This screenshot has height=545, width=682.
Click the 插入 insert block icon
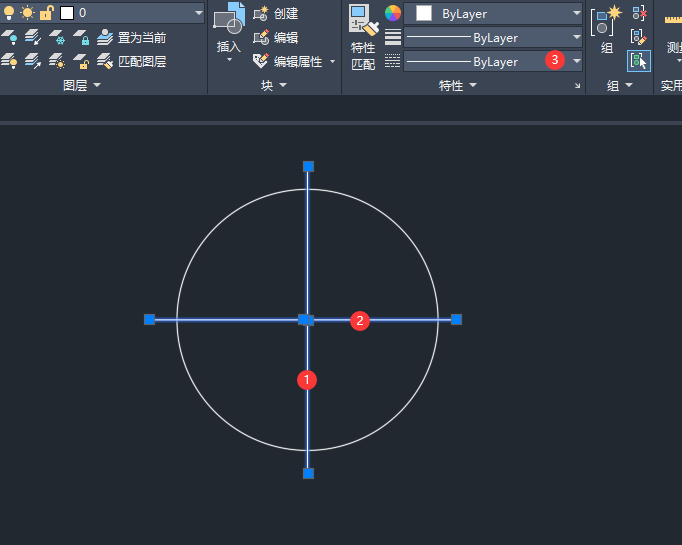tap(229, 18)
